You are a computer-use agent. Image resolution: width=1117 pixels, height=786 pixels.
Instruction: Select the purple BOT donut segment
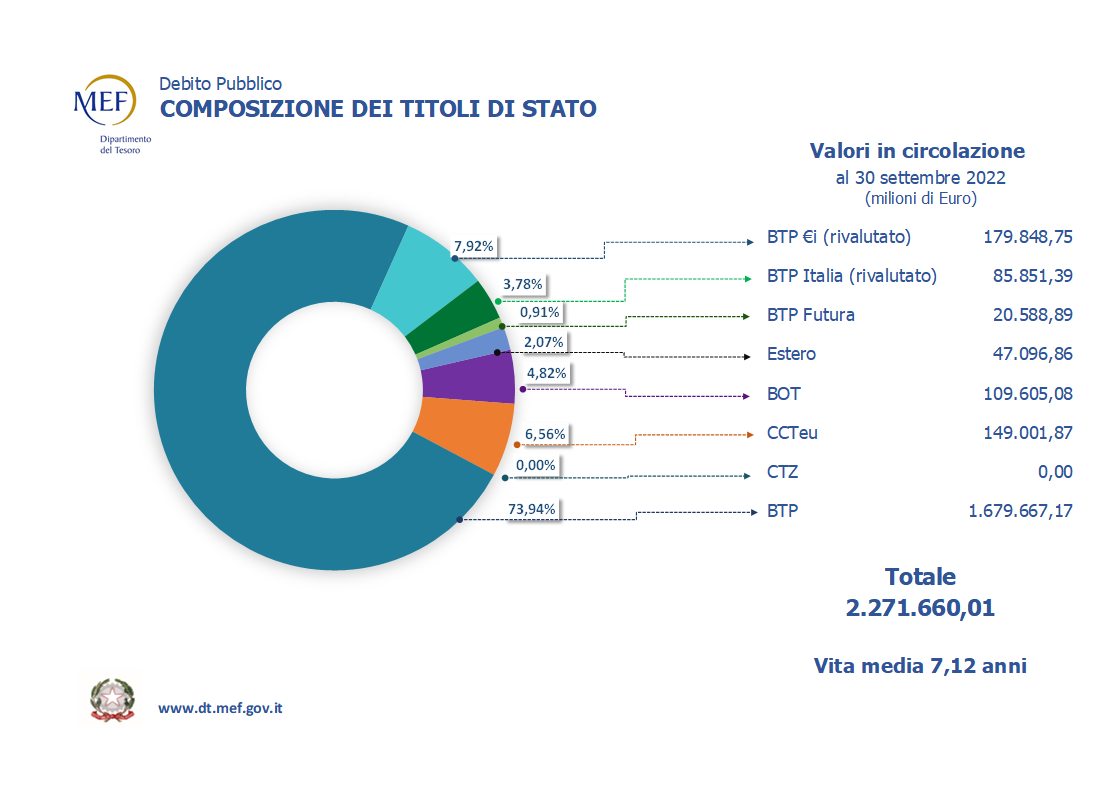(470, 376)
